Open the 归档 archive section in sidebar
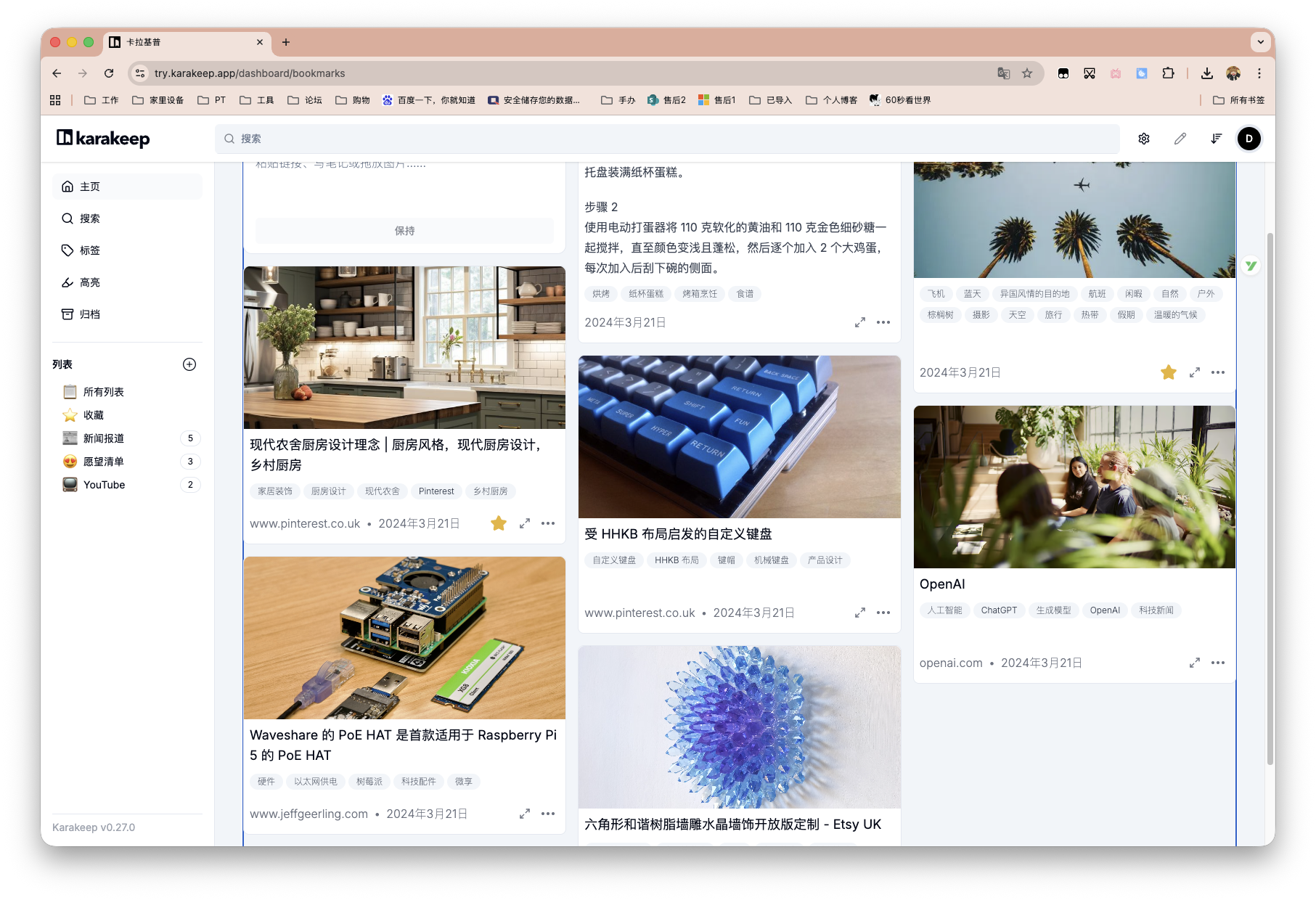 tap(90, 314)
